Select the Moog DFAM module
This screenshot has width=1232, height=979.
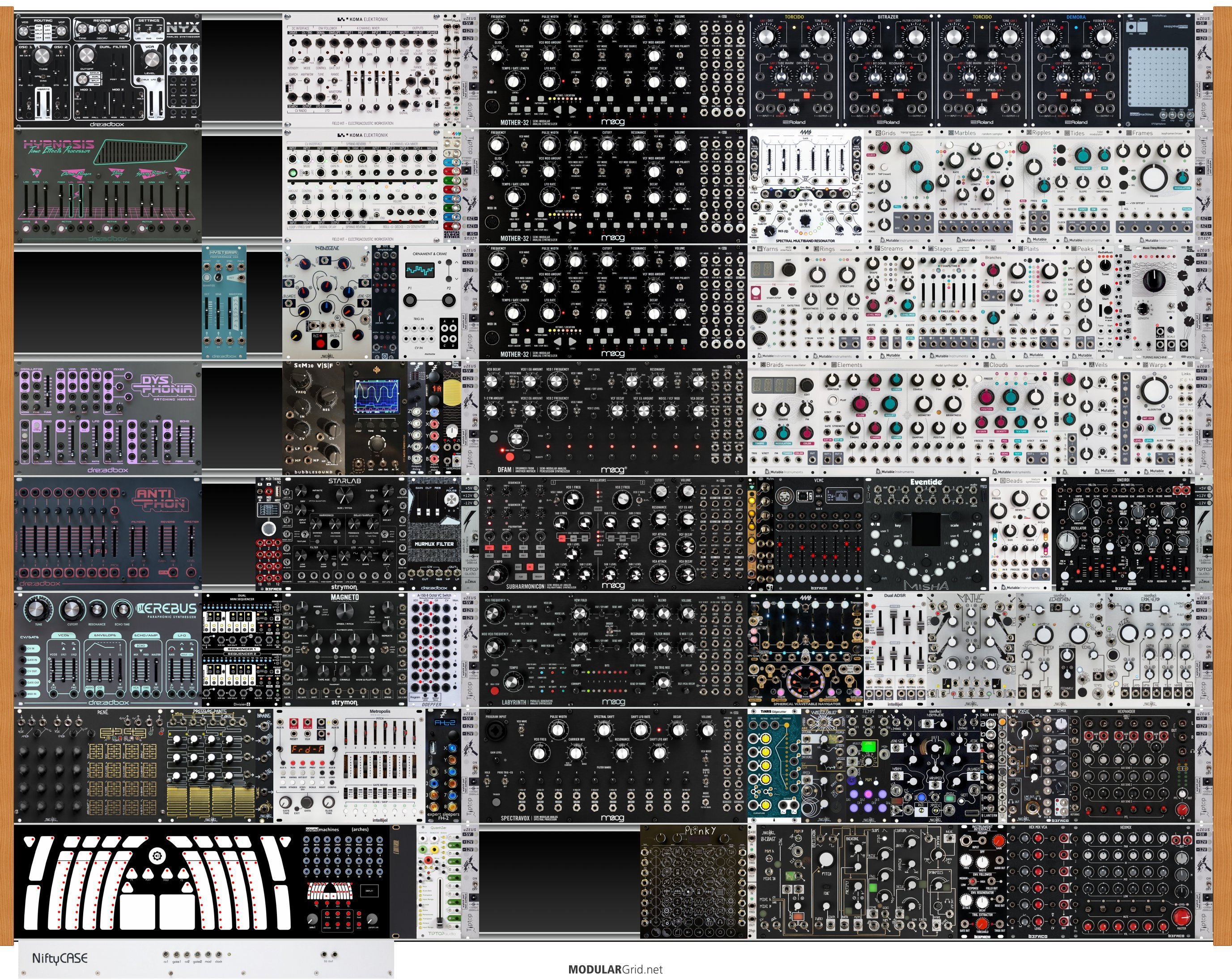(613, 418)
